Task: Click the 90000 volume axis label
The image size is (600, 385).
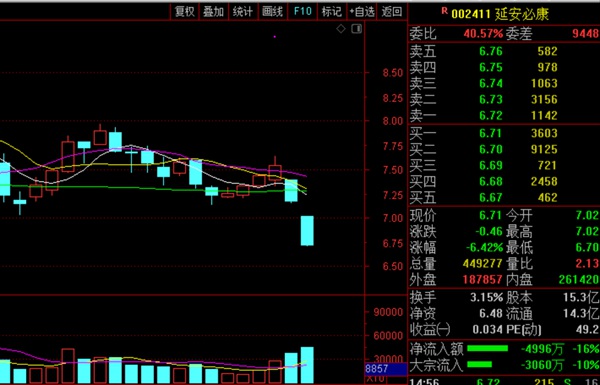Action: tap(388, 312)
